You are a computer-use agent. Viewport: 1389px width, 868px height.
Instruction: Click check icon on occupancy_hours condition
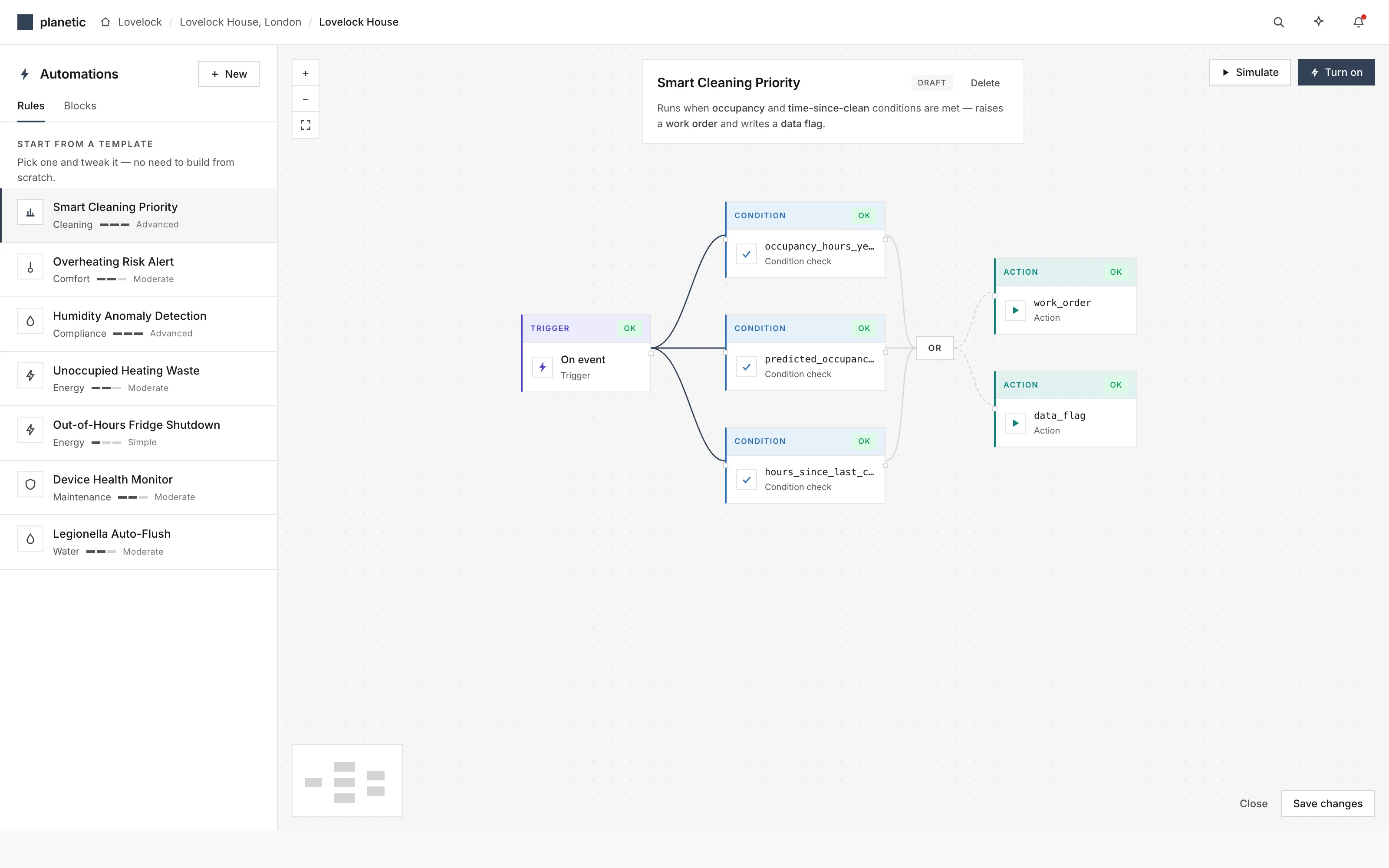point(746,254)
